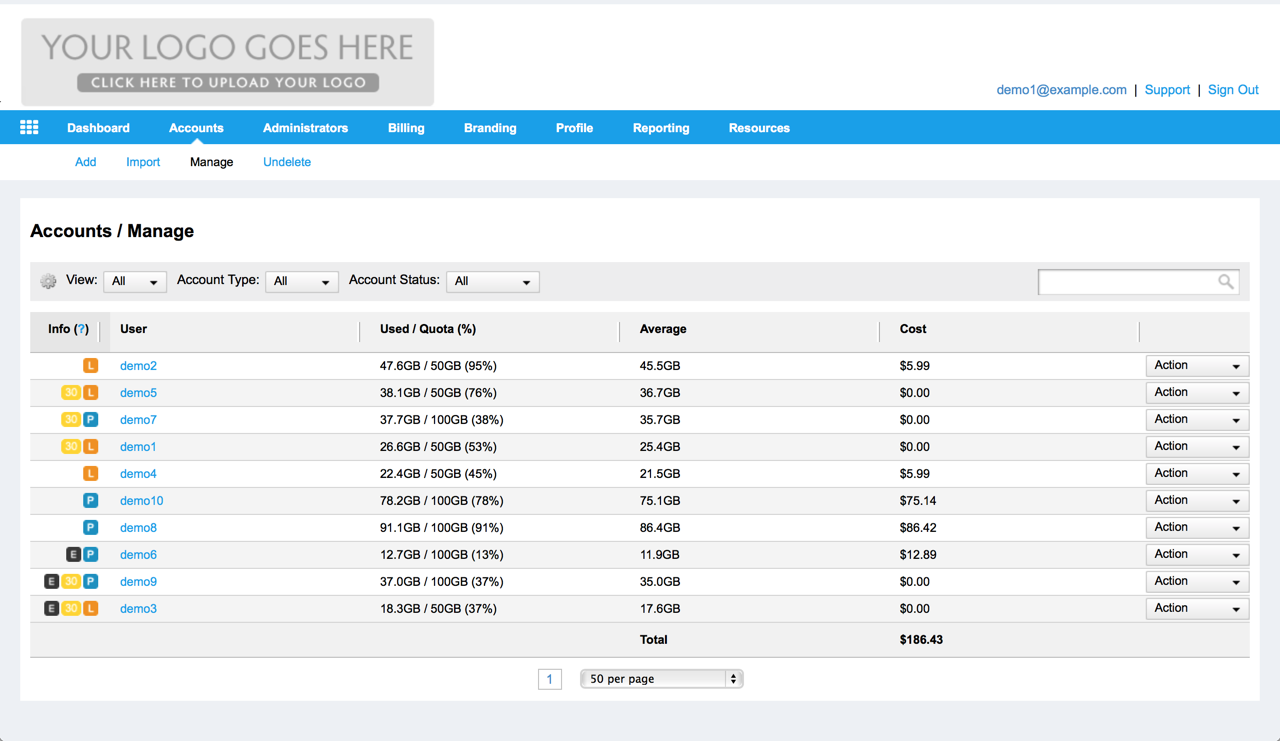Click the E badge in demo6 row
Viewport: 1280px width, 741px height.
[73, 555]
